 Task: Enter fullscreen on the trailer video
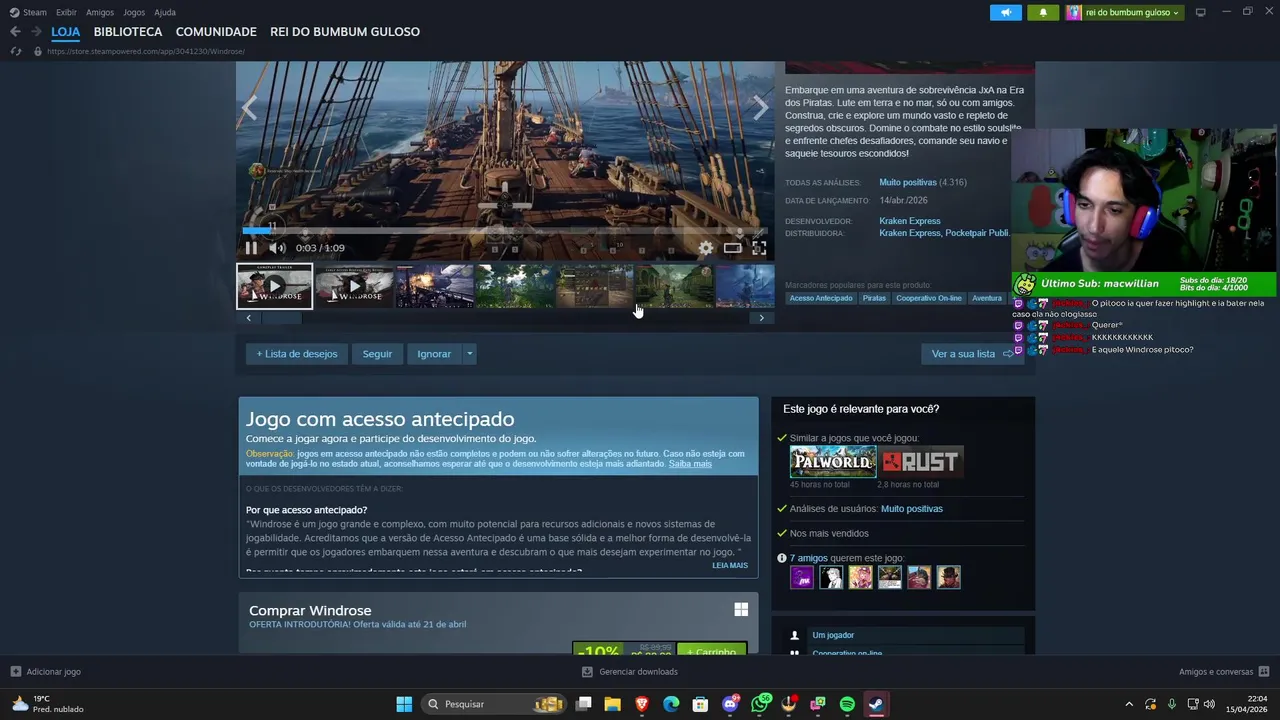click(759, 248)
